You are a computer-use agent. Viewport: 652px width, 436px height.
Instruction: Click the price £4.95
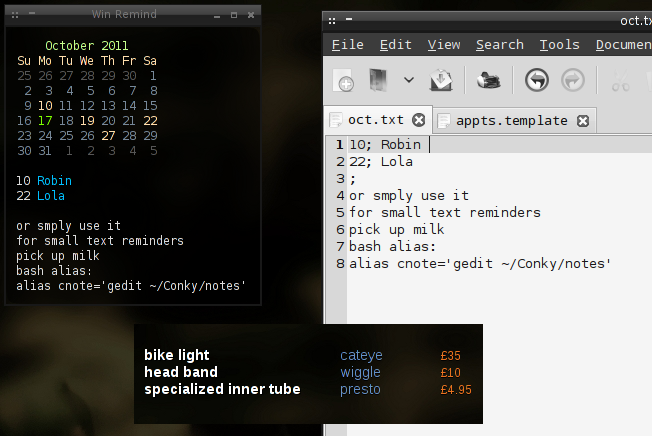tap(456, 390)
